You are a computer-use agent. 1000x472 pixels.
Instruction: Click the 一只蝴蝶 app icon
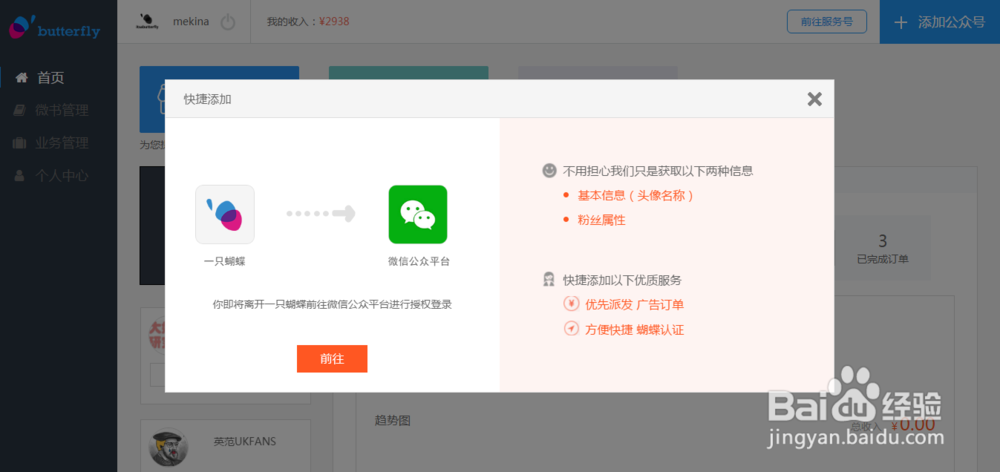pyautogui.click(x=224, y=214)
